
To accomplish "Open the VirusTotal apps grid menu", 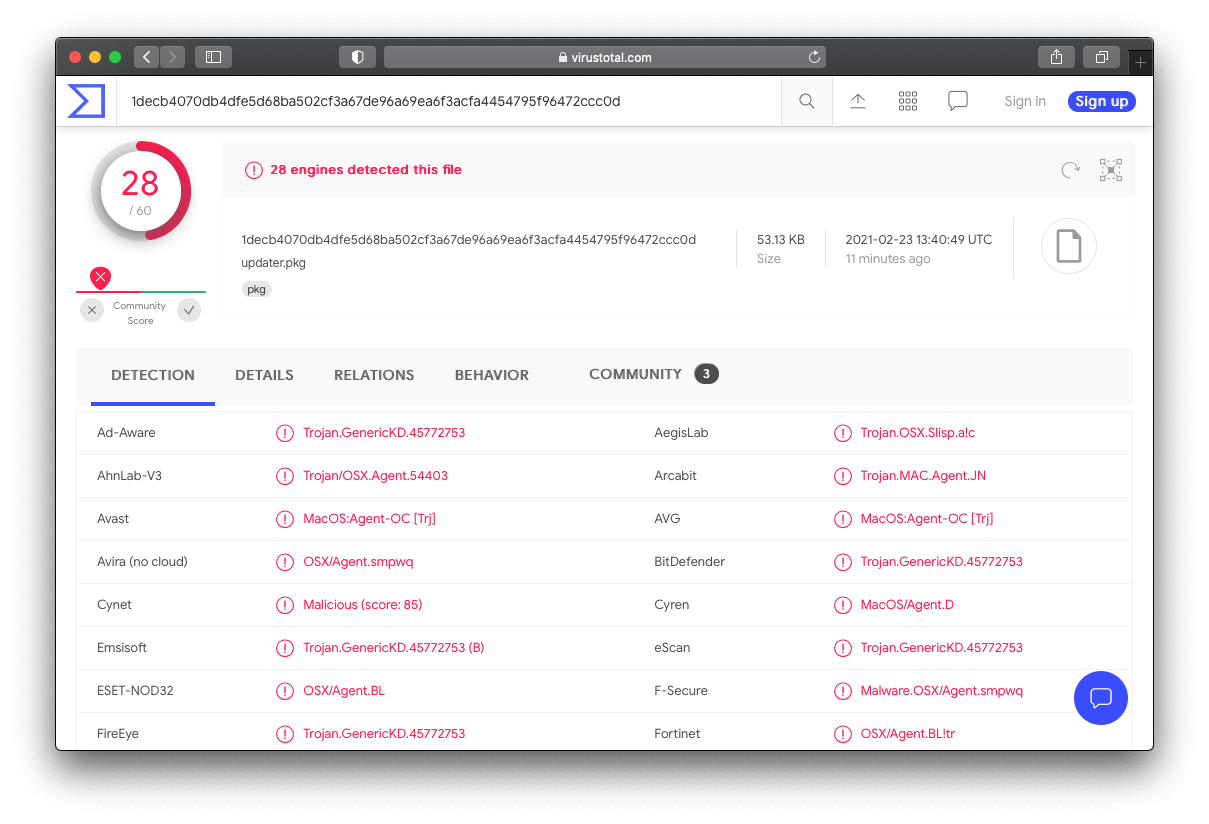I will pyautogui.click(x=907, y=100).
